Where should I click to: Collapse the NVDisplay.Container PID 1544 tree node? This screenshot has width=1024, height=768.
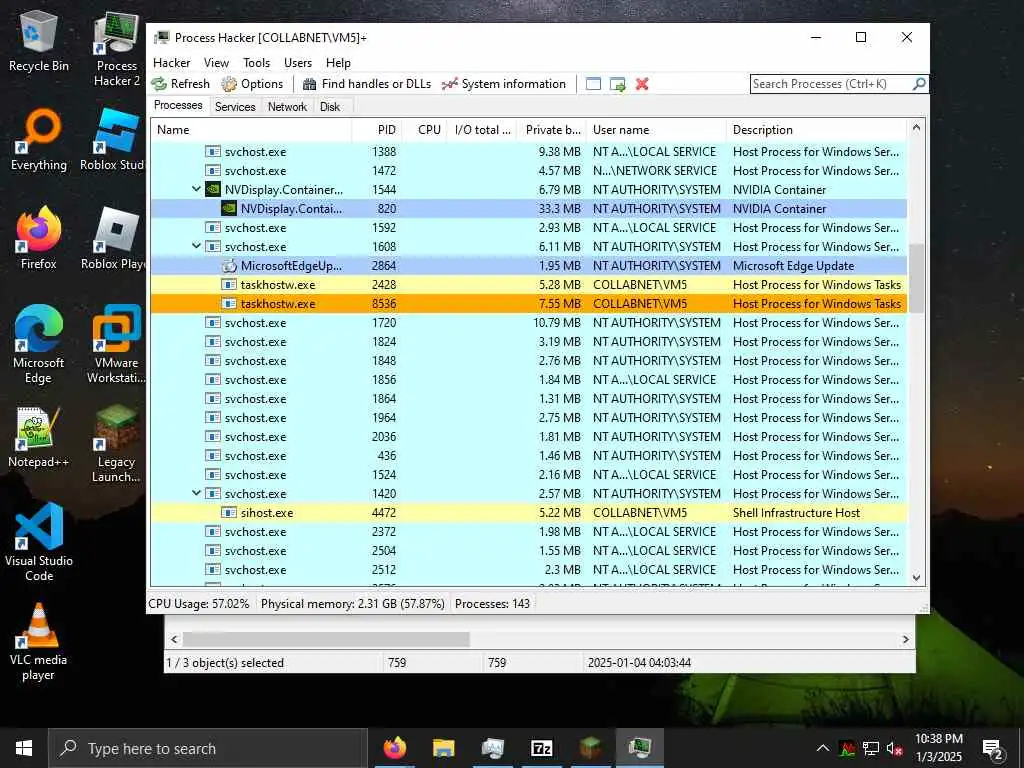coord(196,189)
